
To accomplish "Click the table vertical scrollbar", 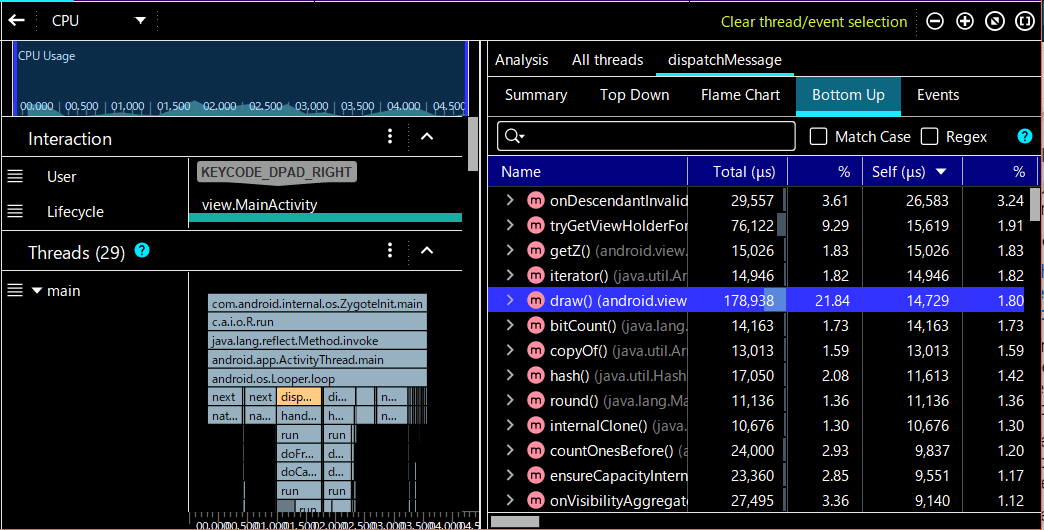I will [x=1035, y=204].
